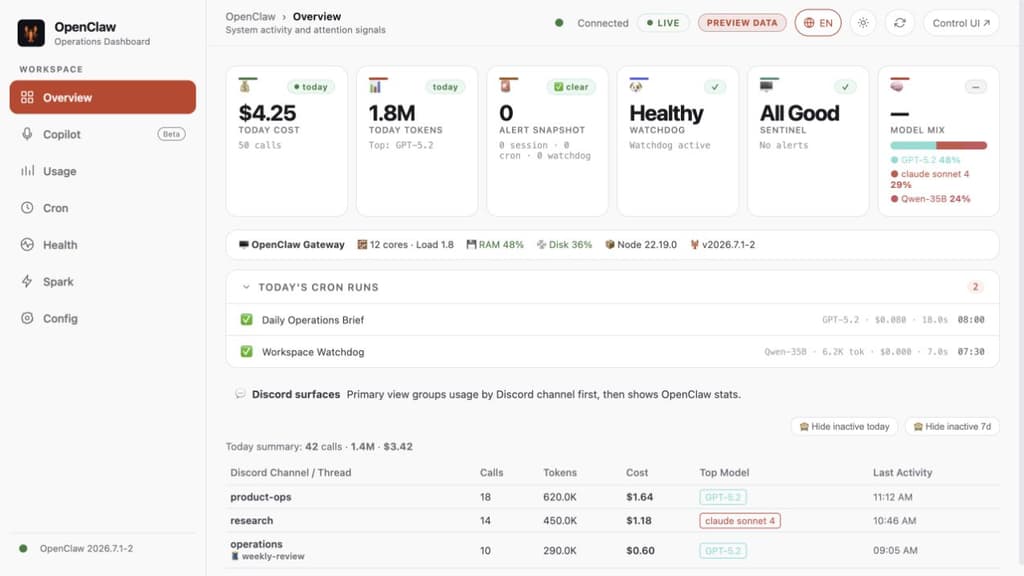1024x576 pixels.
Task: Click the PREVIEW DATA badge
Action: coord(742,23)
